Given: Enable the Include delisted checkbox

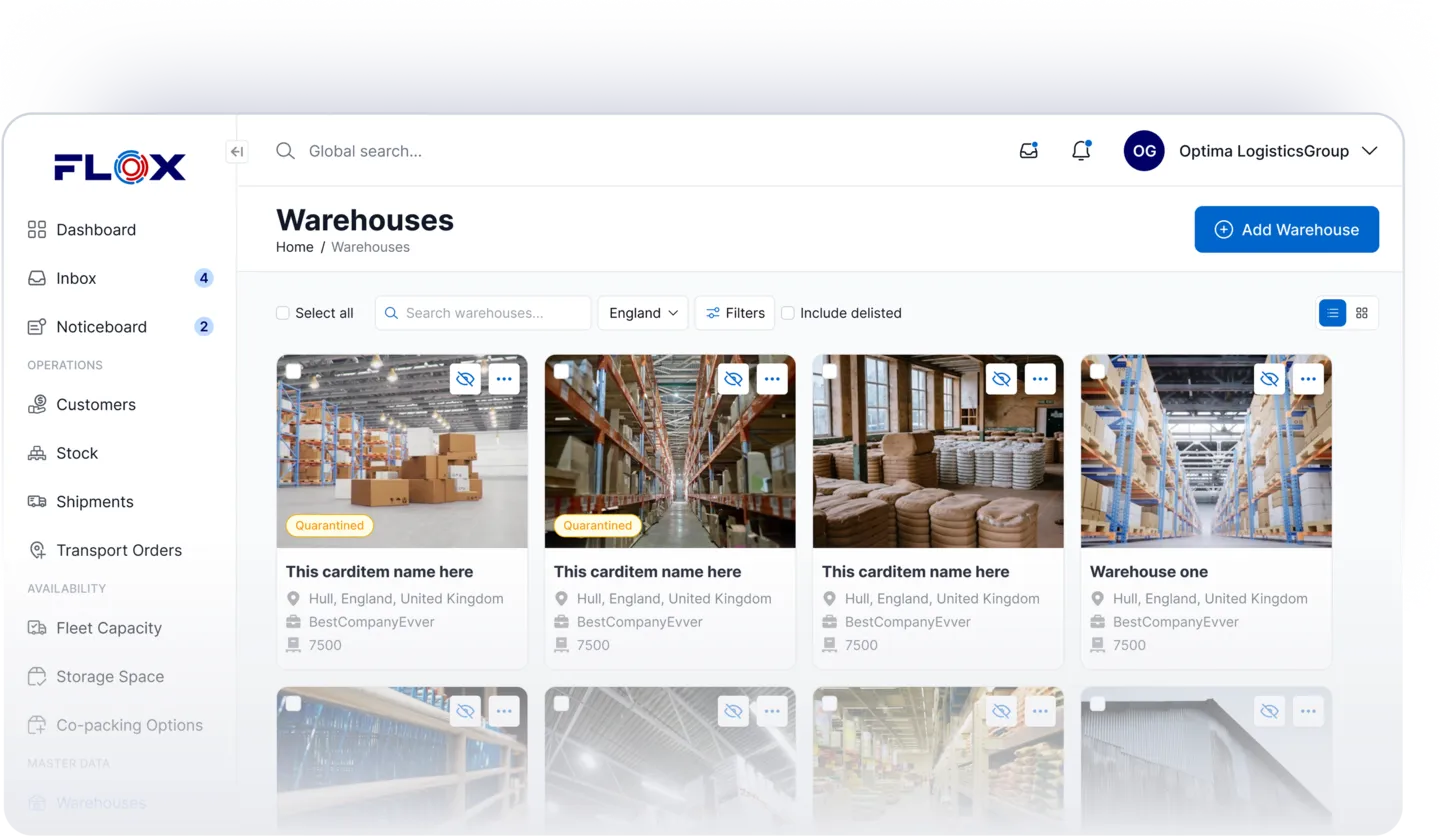Looking at the screenshot, I should point(788,313).
